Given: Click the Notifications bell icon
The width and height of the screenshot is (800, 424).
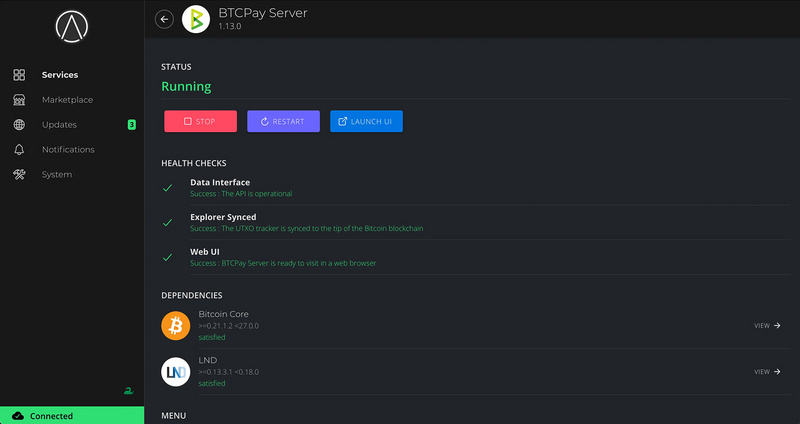Looking at the screenshot, I should click(x=19, y=150).
